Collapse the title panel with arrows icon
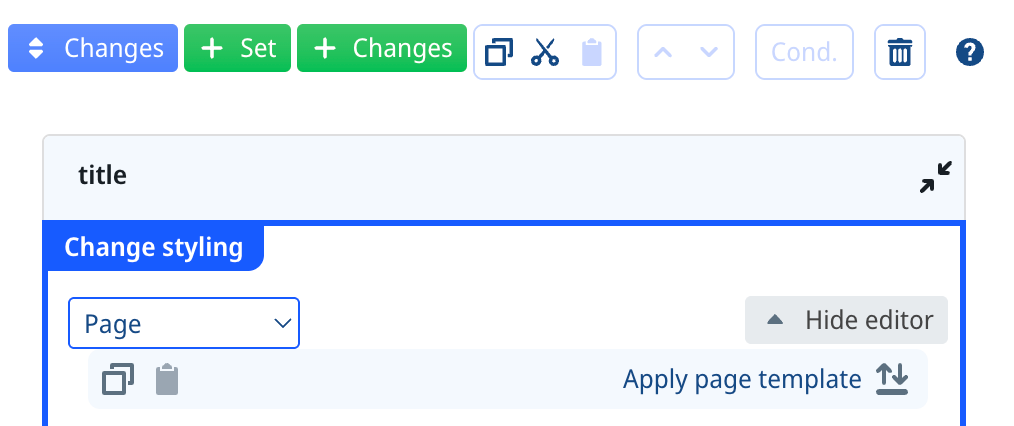The width and height of the screenshot is (1014, 426). pyautogui.click(x=936, y=177)
